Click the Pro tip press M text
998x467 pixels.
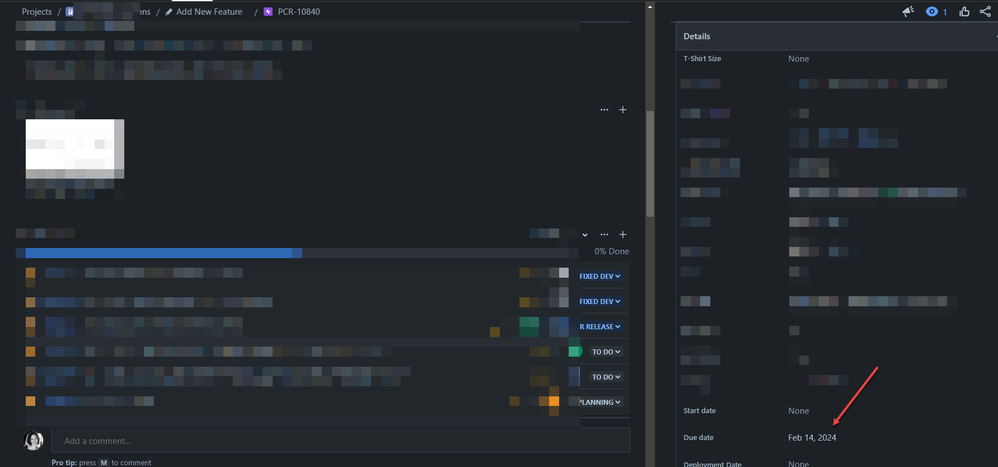(101, 463)
